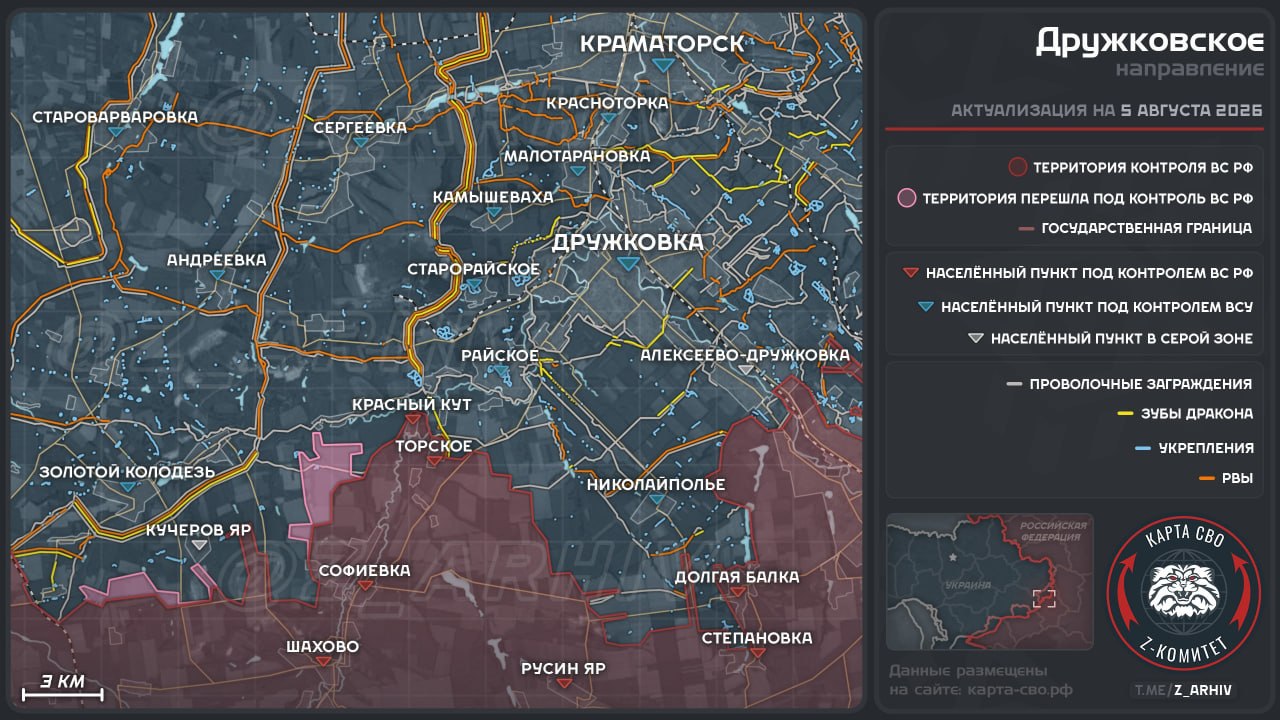The width and height of the screenshot is (1280, 720).
Task: Select the red Торское settlement marker
Action: pos(434,461)
